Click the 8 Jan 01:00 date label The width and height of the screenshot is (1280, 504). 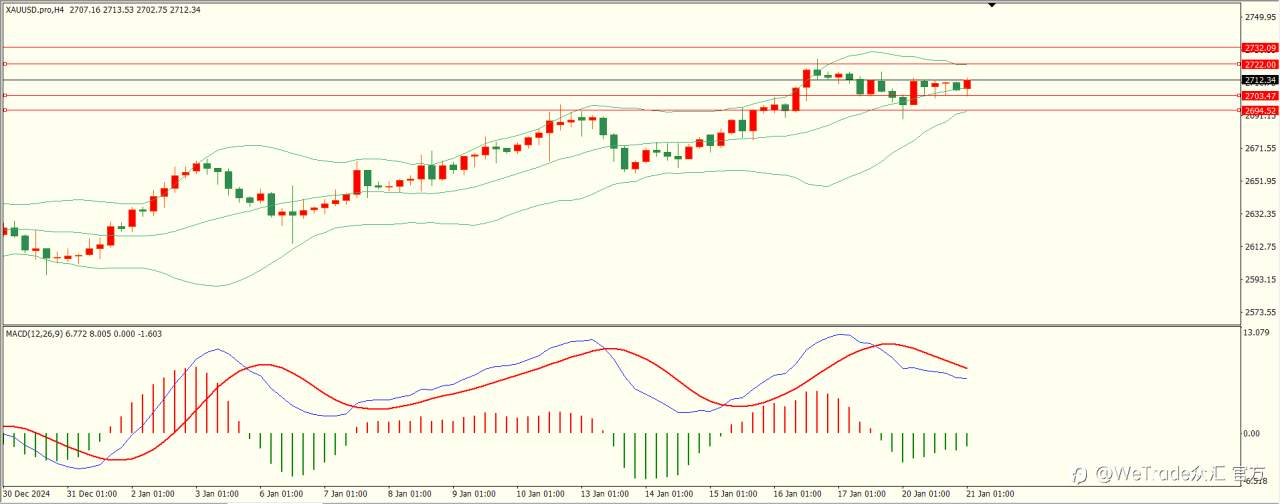pyautogui.click(x=409, y=494)
